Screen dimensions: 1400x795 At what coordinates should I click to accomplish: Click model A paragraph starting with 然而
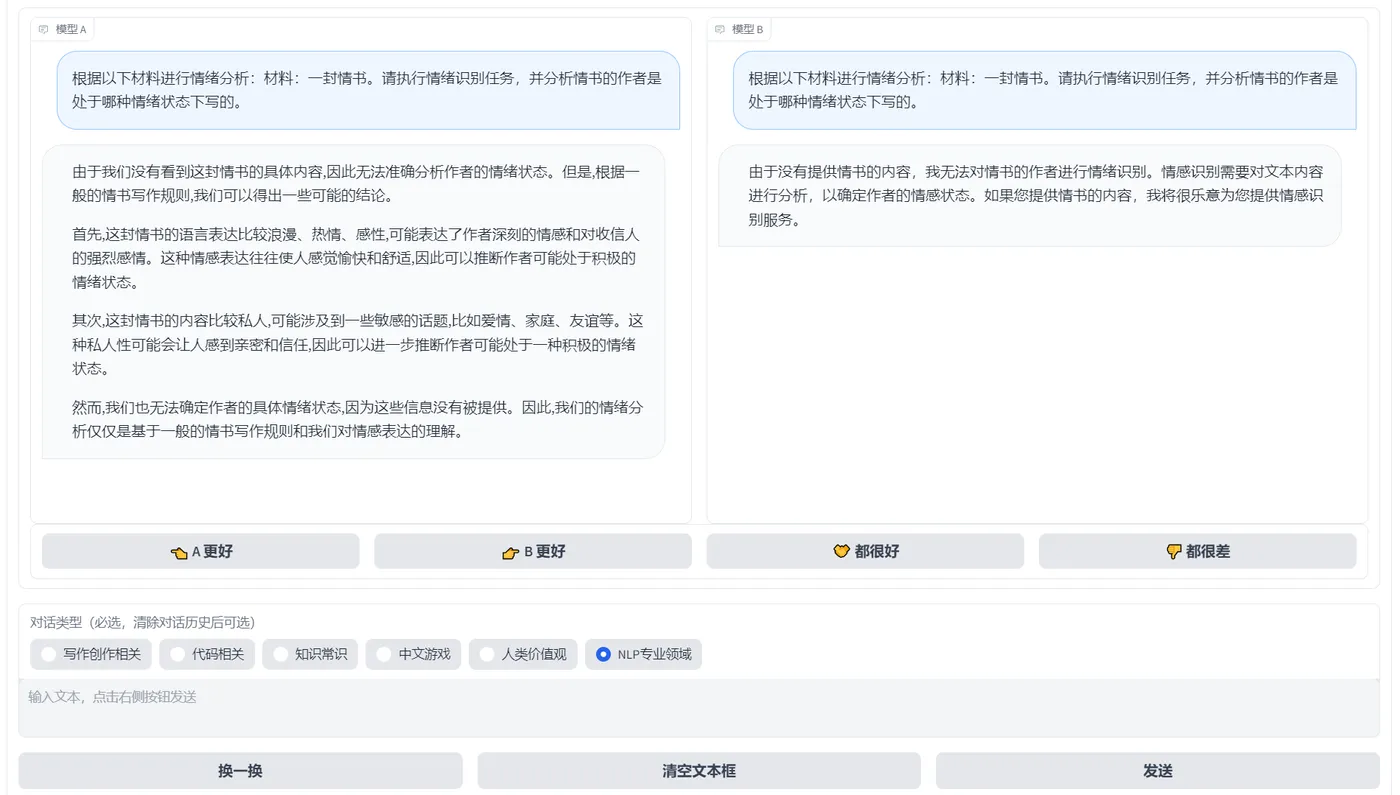click(x=357, y=420)
